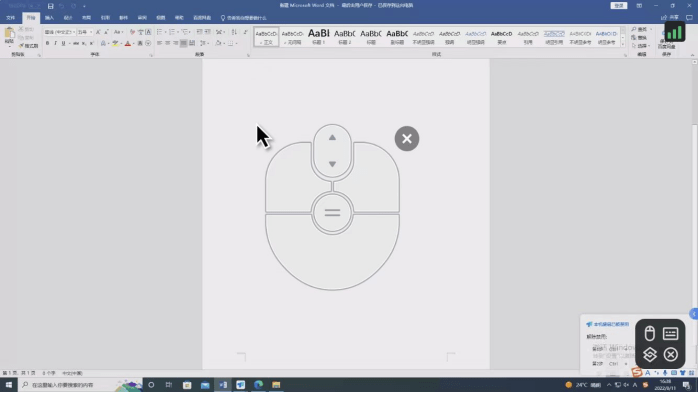Close the virtual mouse overlay
The width and height of the screenshot is (698, 393).
click(406, 138)
